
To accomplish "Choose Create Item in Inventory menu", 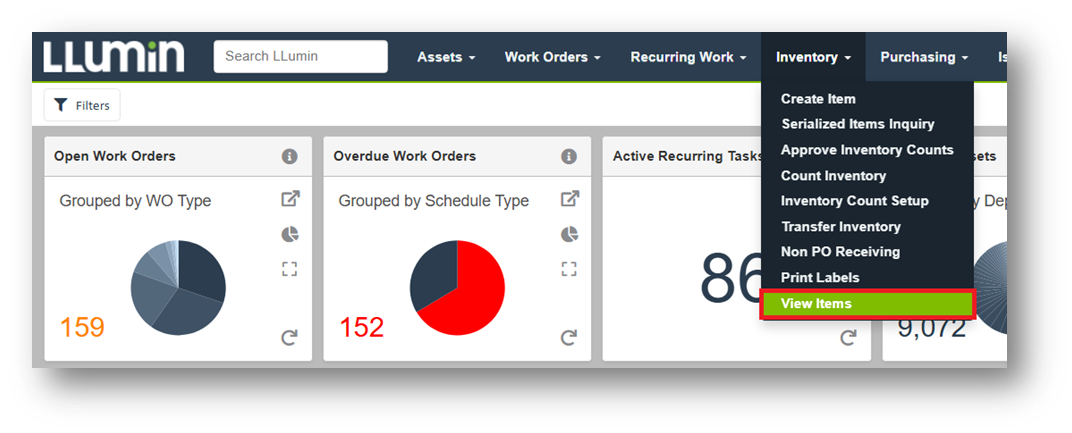I will pos(818,99).
